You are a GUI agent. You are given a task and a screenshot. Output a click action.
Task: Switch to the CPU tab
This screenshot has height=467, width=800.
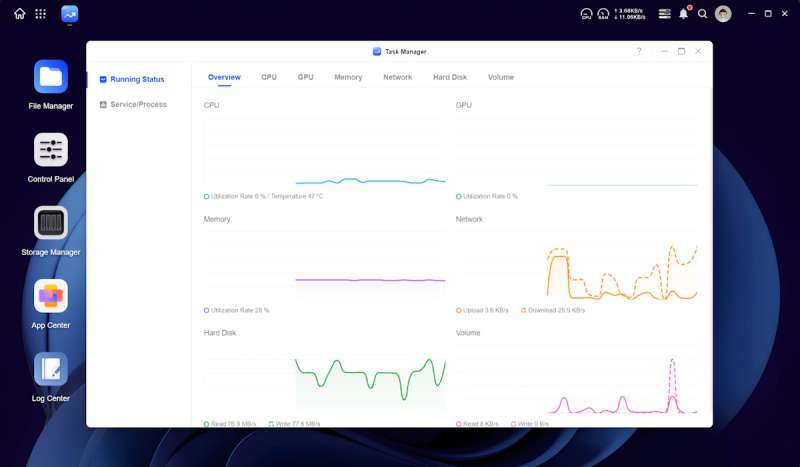point(269,77)
